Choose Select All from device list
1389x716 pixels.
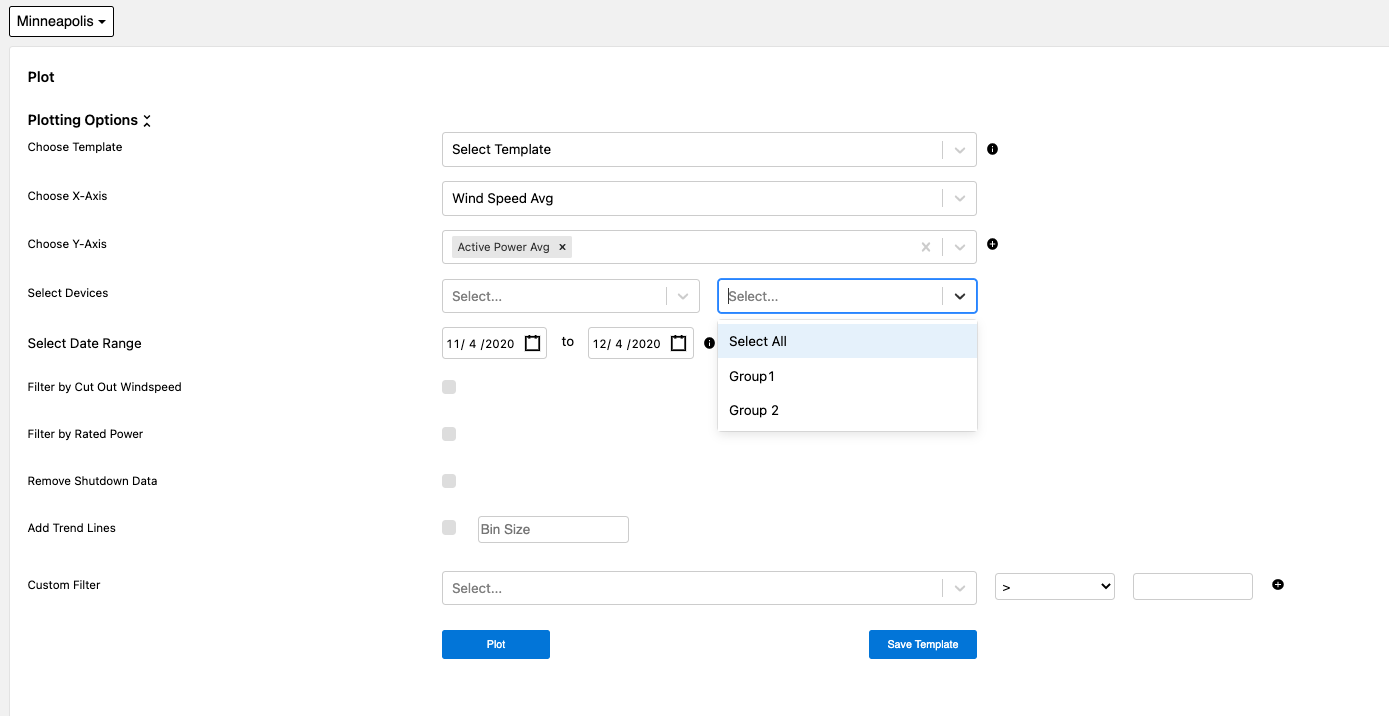[x=758, y=341]
